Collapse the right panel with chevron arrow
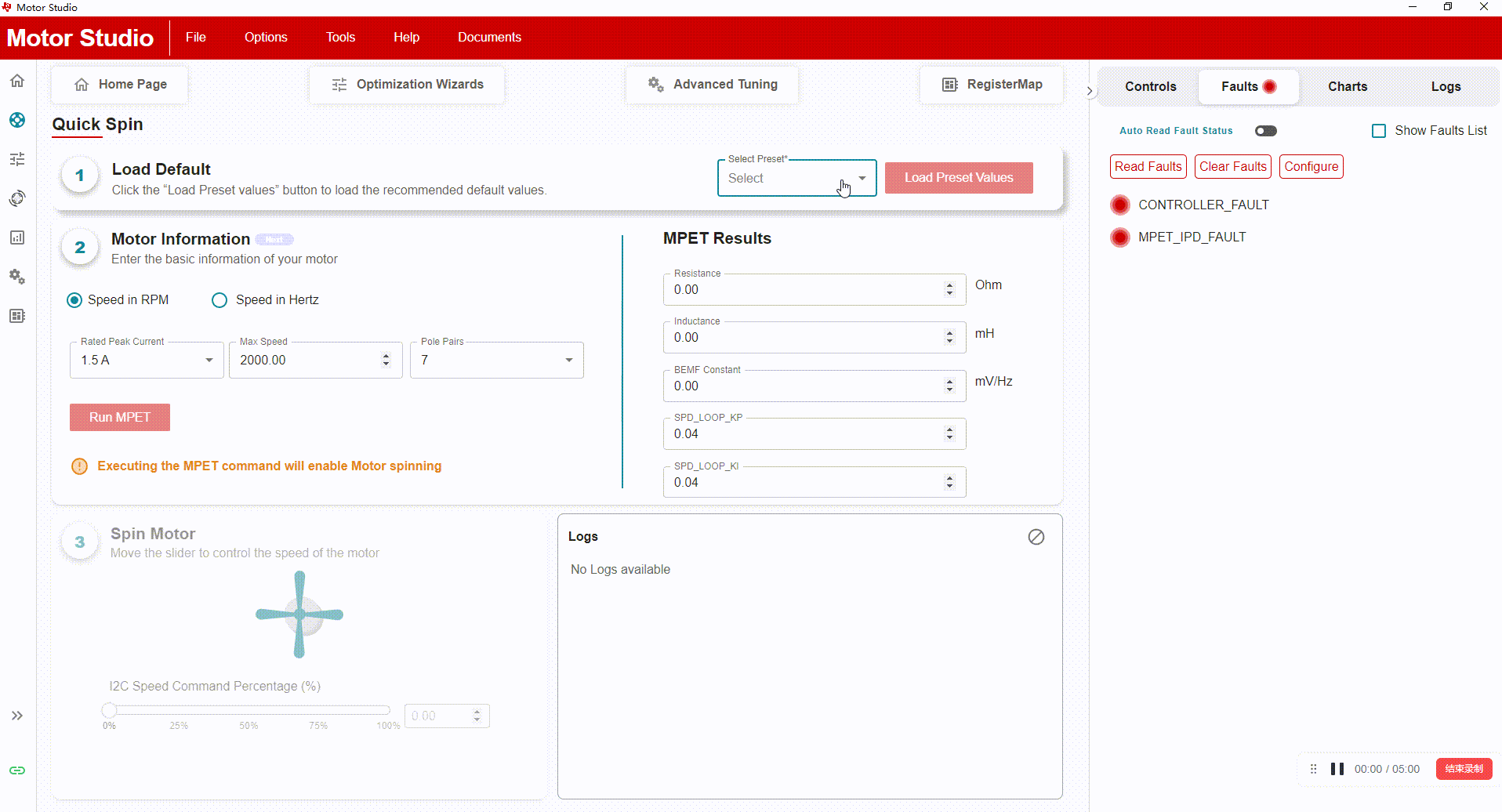1502x812 pixels. click(x=1090, y=91)
